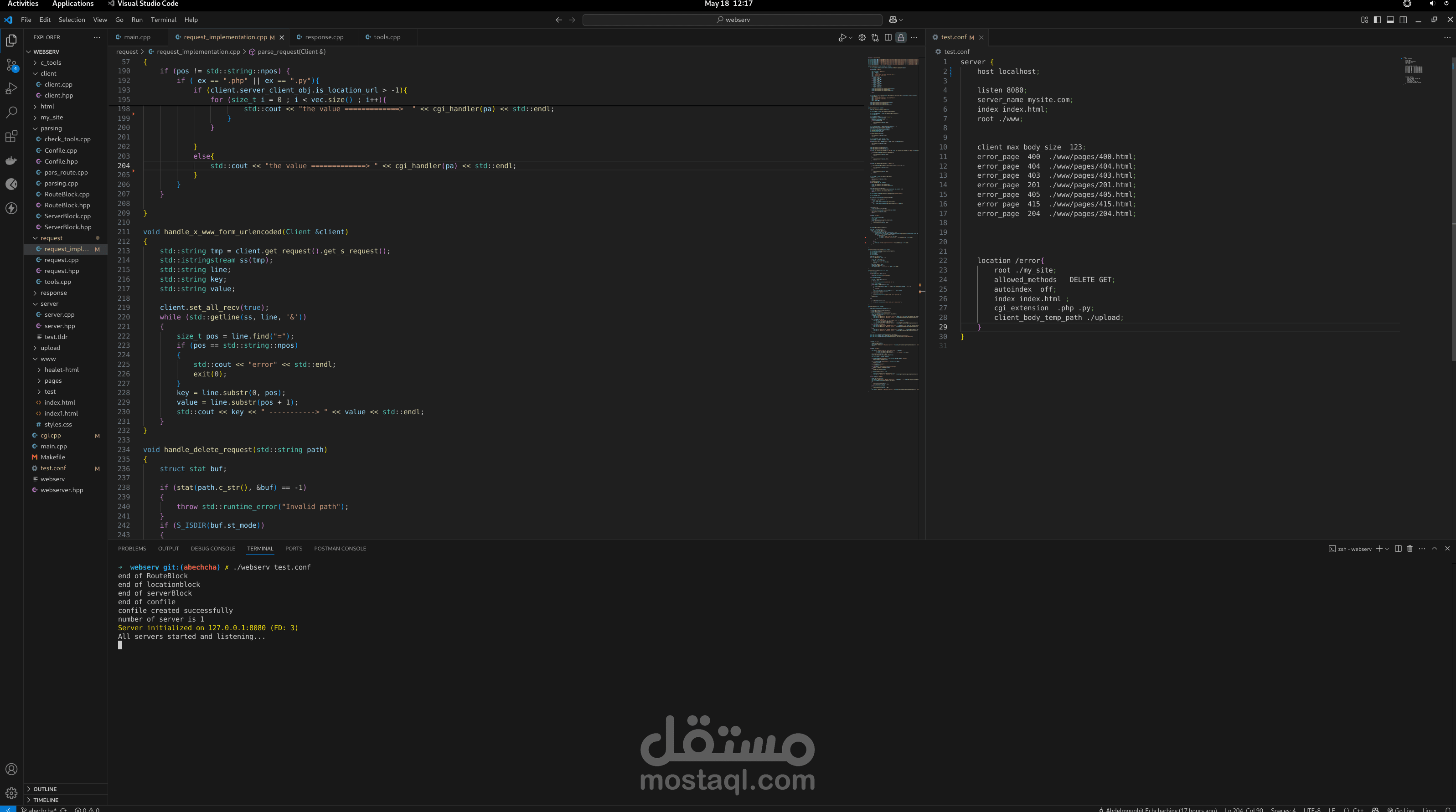Open the Extensions view

11,136
